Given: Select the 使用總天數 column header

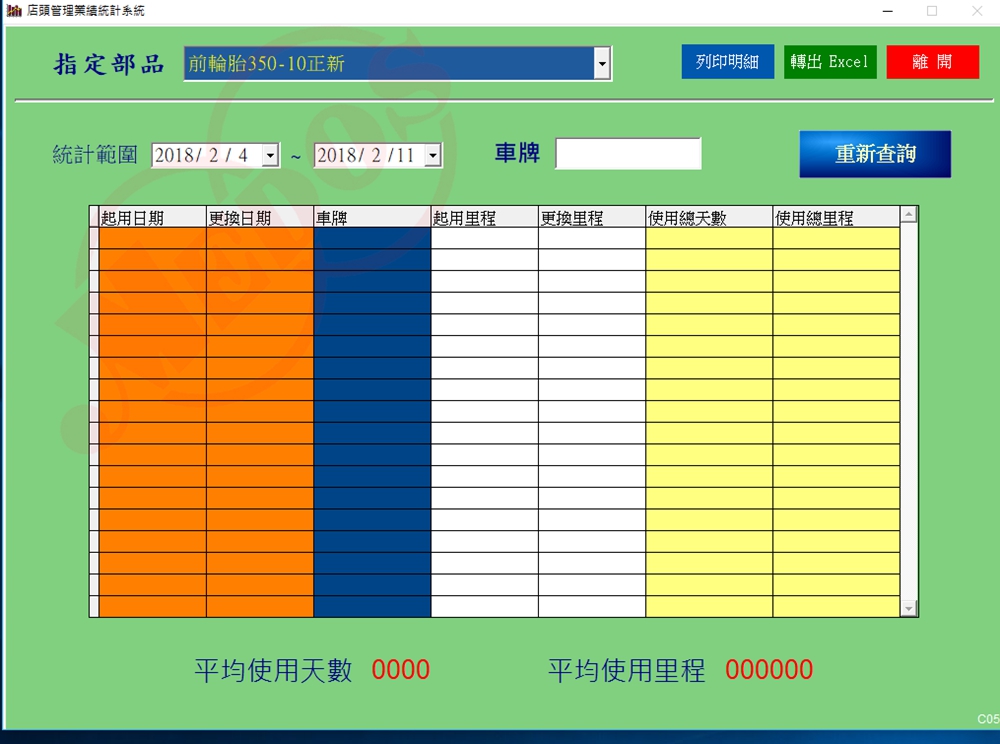Looking at the screenshot, I should pos(708,217).
